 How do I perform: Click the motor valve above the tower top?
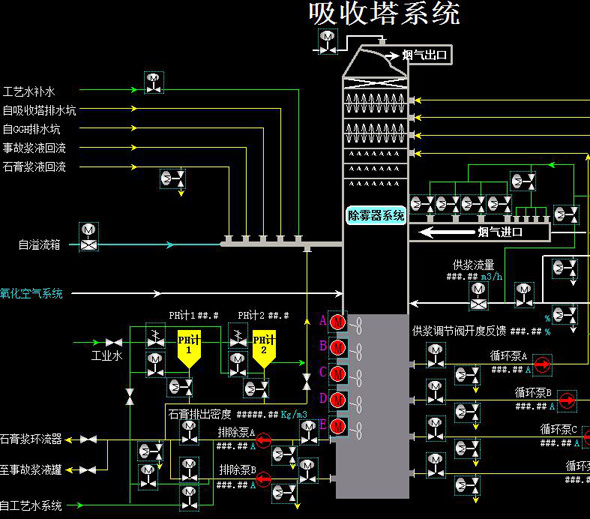coord(328,43)
